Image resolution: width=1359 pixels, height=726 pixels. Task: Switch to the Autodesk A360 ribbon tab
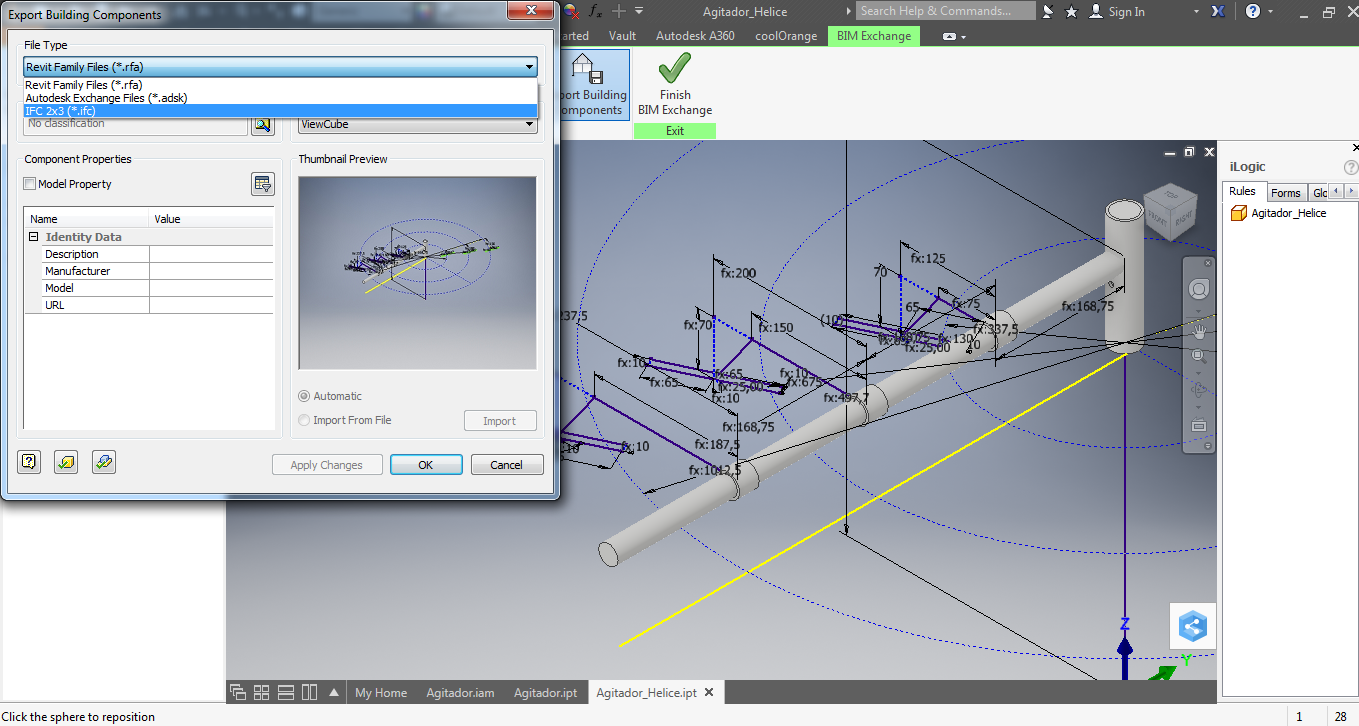point(693,36)
